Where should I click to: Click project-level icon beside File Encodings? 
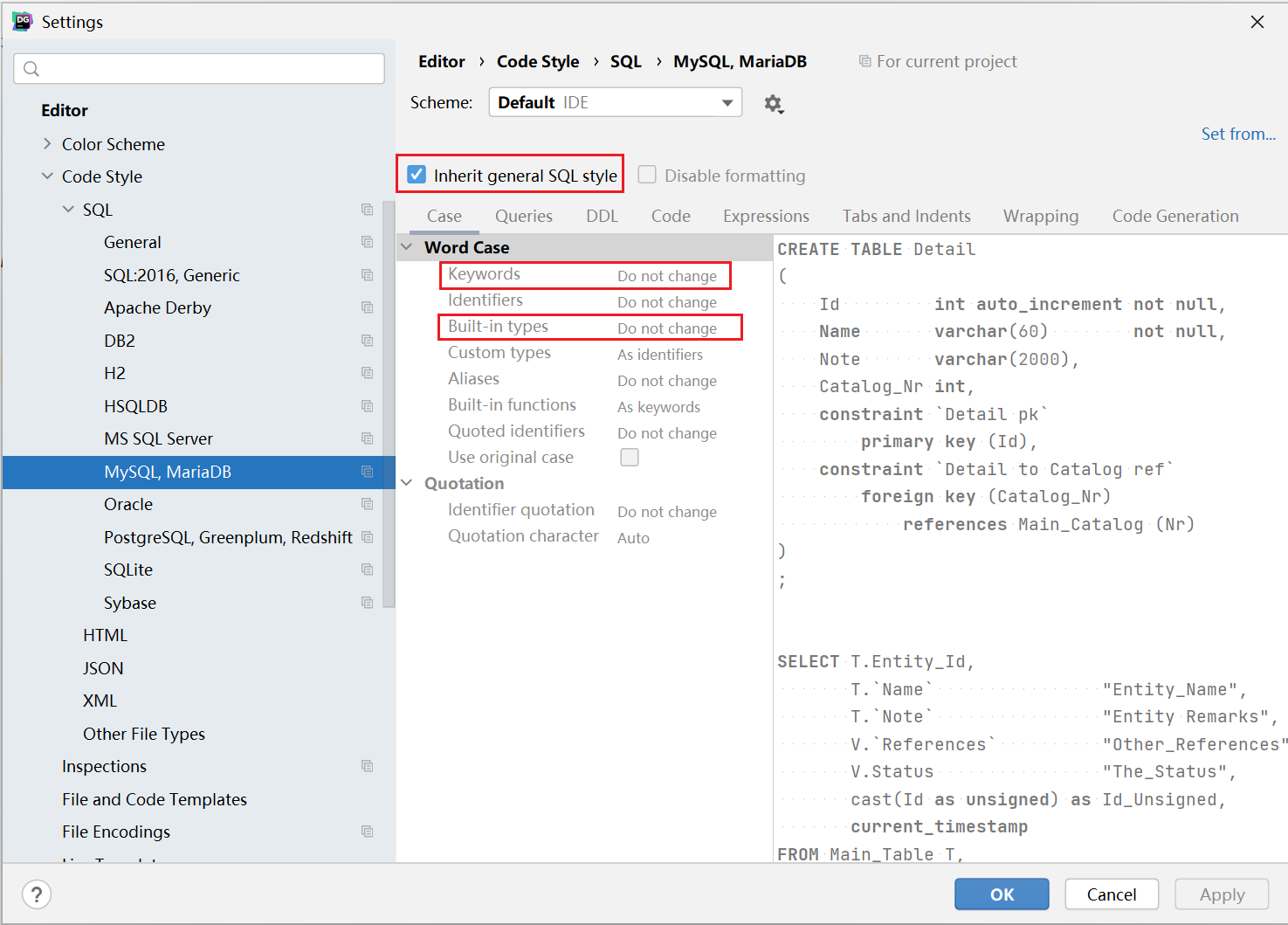click(x=367, y=832)
